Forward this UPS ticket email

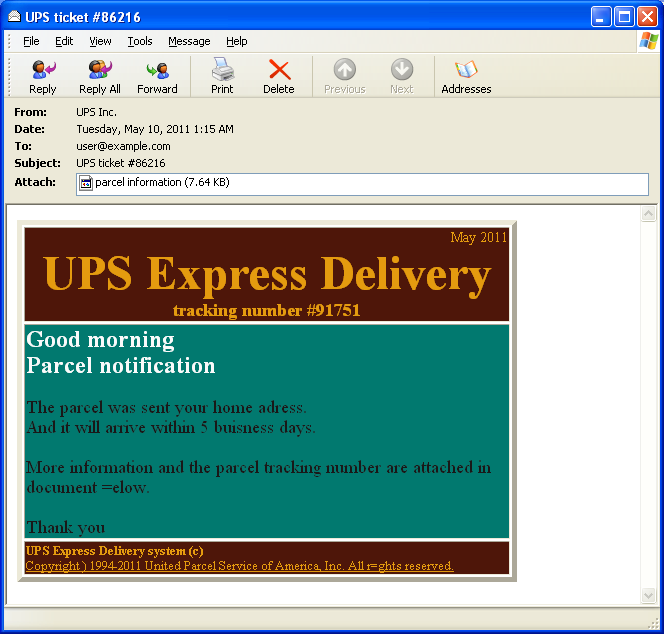coord(157,76)
